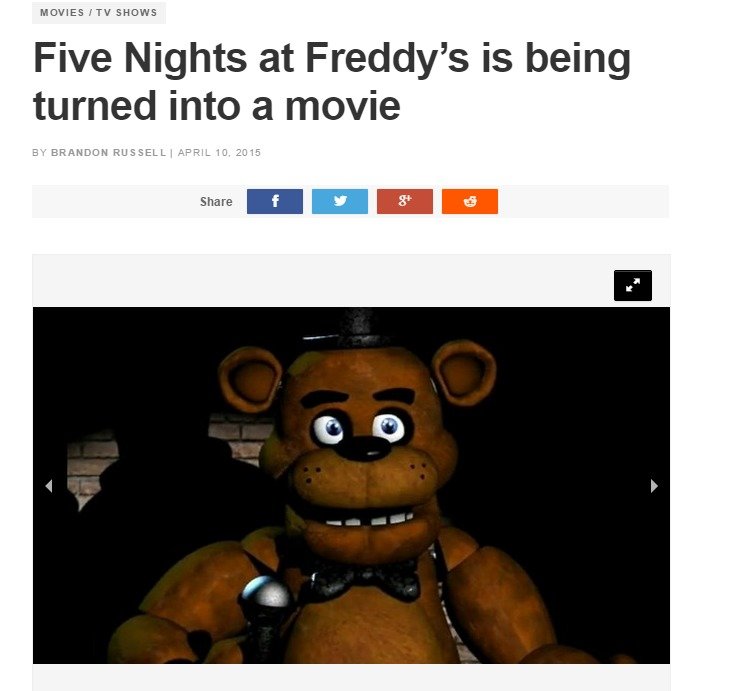Click the Share label in the share bar
The height and width of the screenshot is (691, 749).
pos(216,202)
